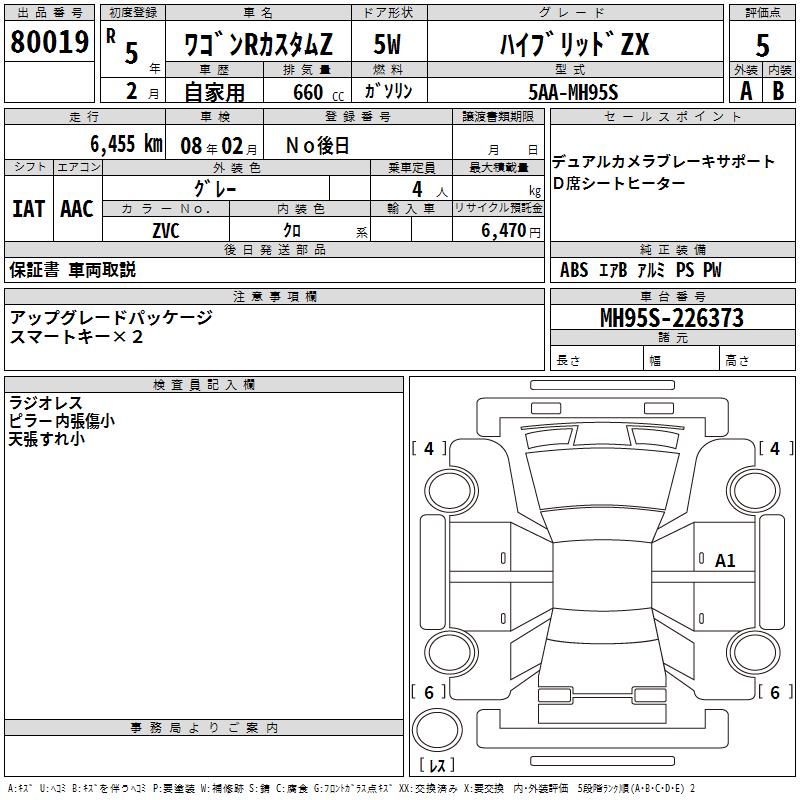Select sales point デュアルカメラブレーキサポート
The height and width of the screenshot is (800, 800).
pyautogui.click(x=663, y=162)
